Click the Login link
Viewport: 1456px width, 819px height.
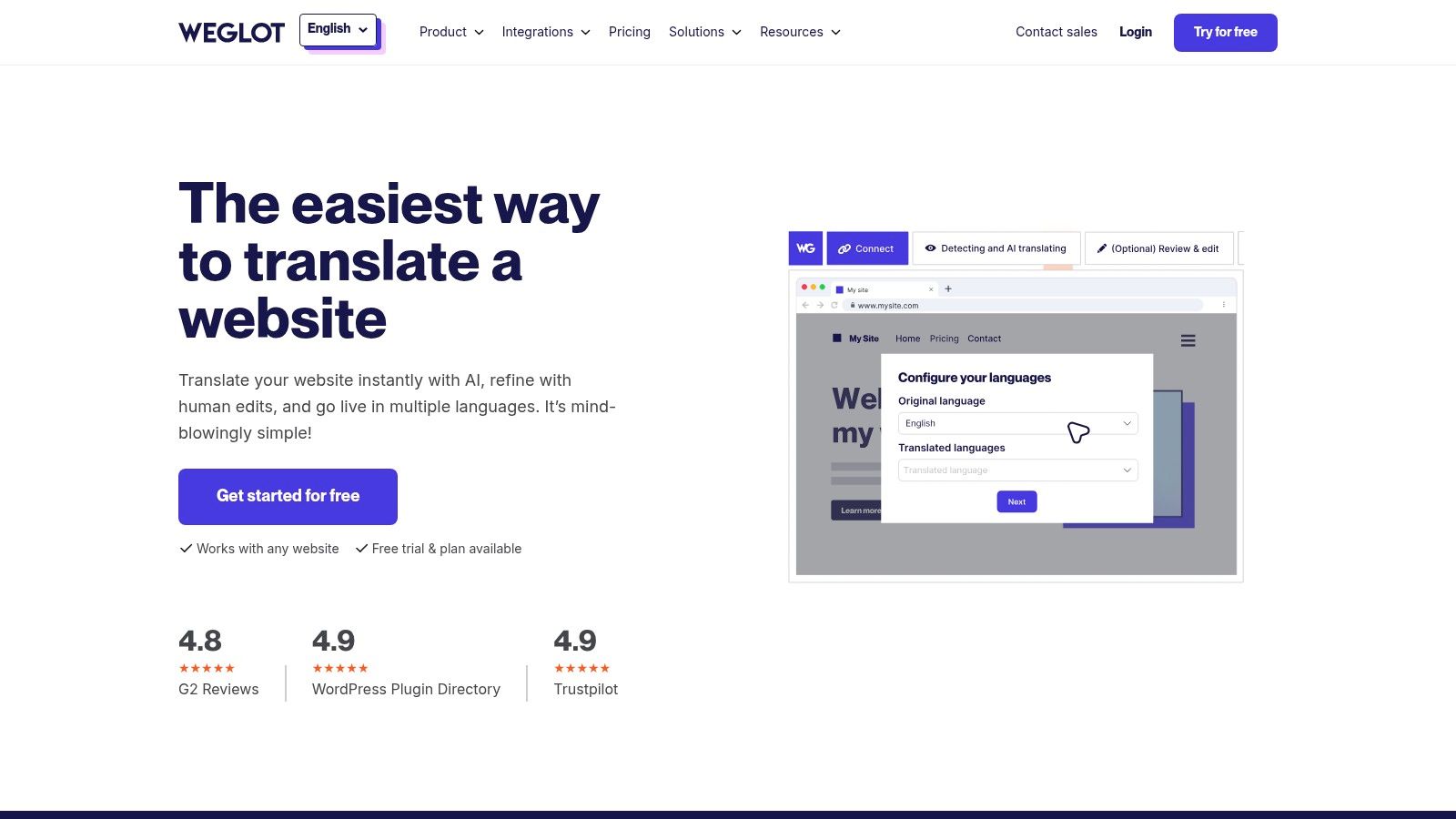(1136, 32)
